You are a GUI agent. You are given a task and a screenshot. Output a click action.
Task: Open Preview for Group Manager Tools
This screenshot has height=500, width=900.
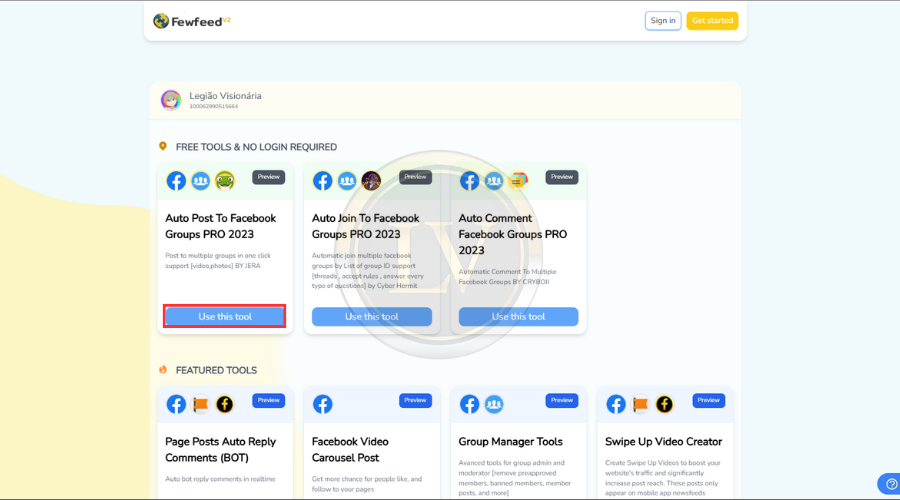pos(562,400)
